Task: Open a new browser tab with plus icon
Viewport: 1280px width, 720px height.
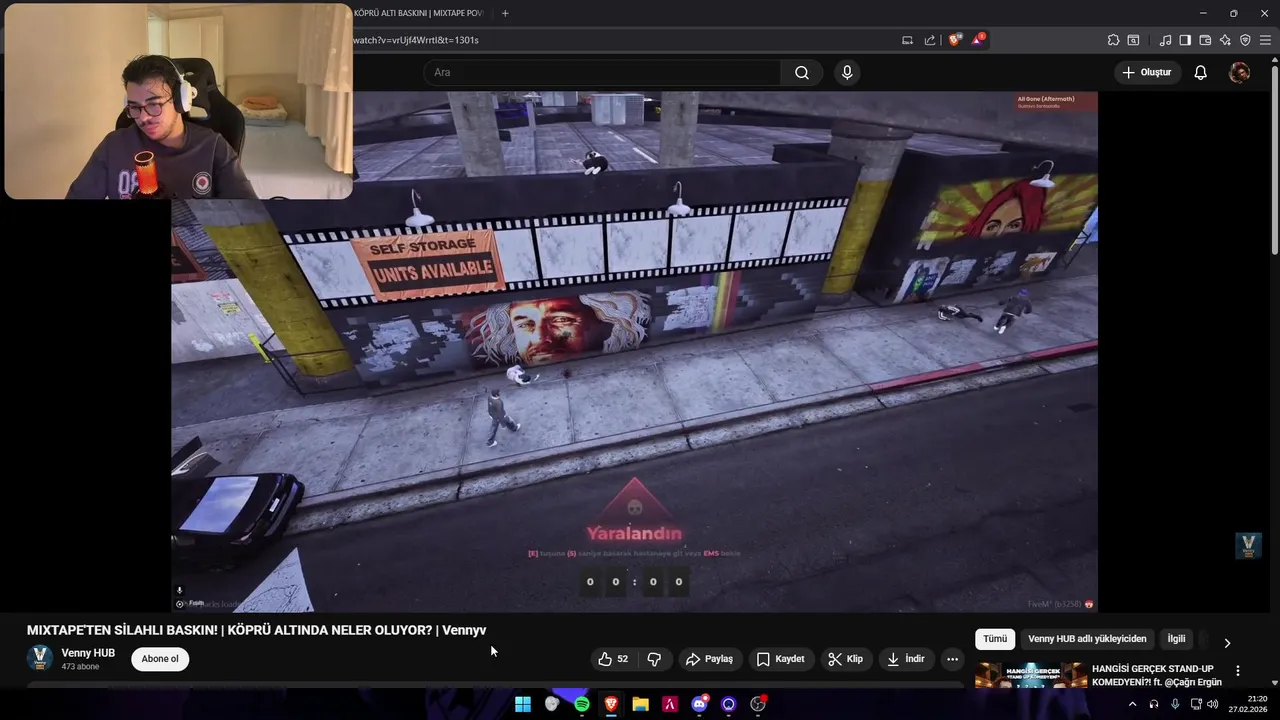Action: (505, 13)
